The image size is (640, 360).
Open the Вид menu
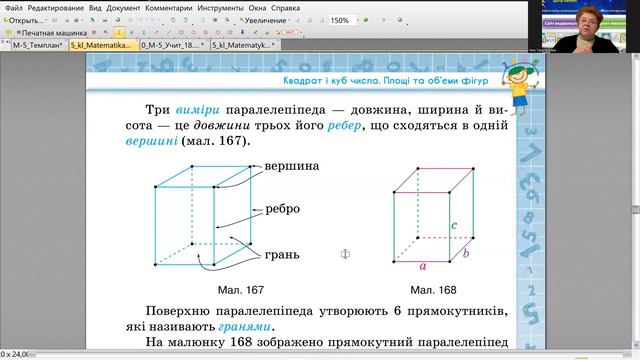tap(95, 8)
